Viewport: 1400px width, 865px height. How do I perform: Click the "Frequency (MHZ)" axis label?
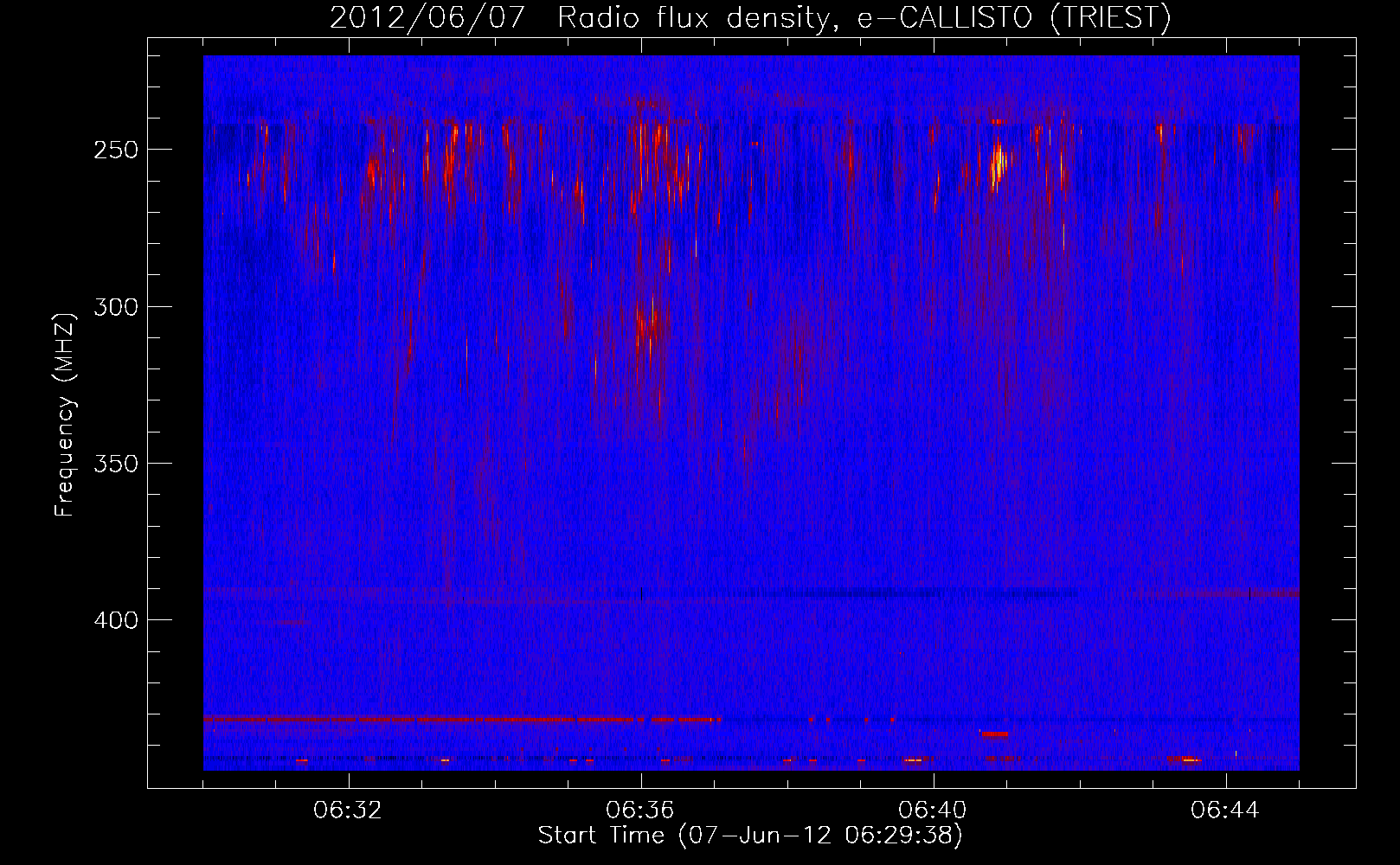coord(65,414)
